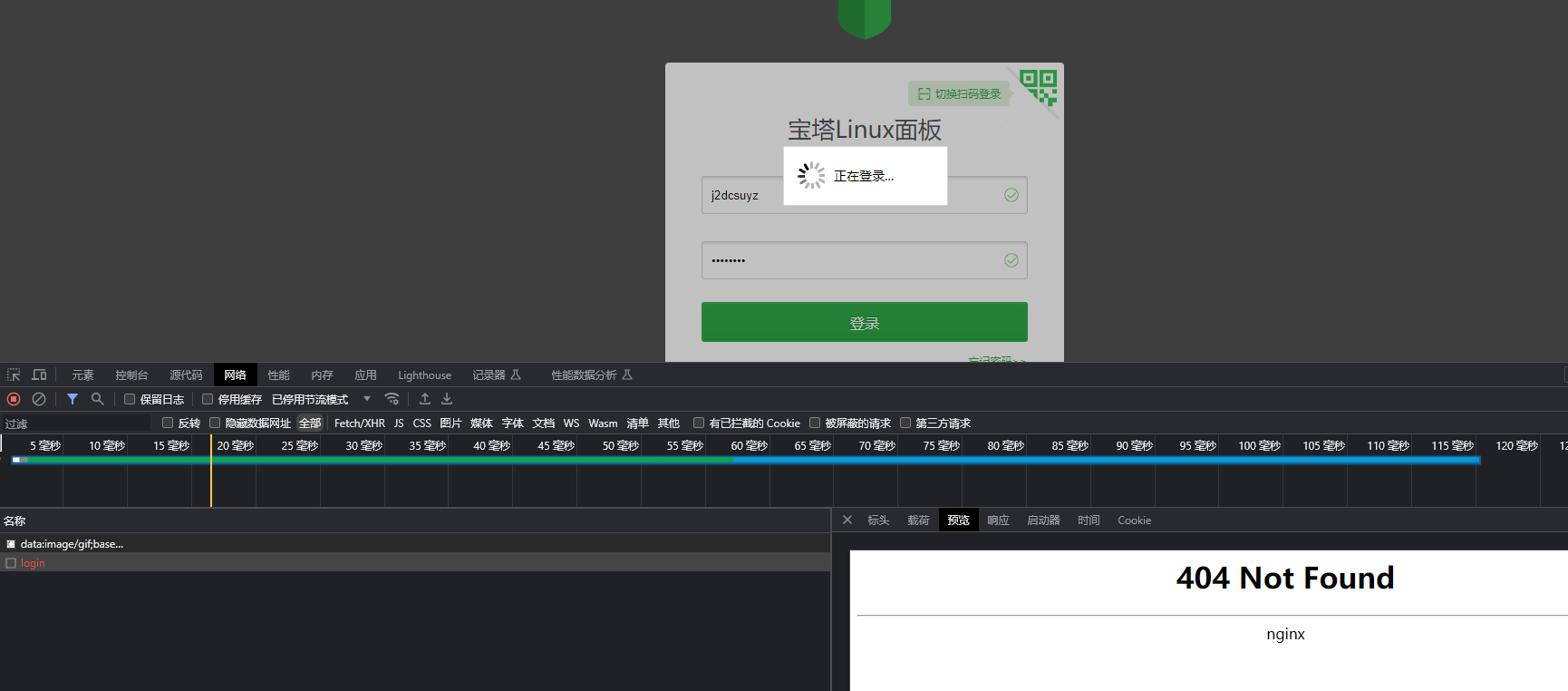Open the 记录器 tab
Screen dimensions: 1568x691
(497, 375)
